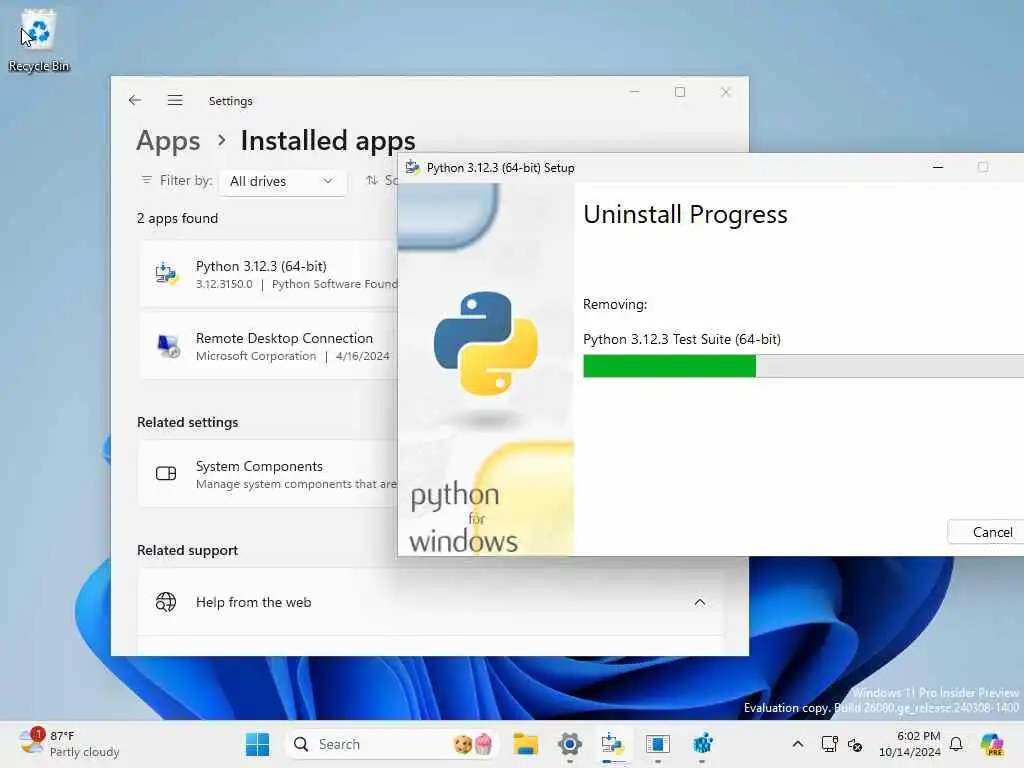The width and height of the screenshot is (1024, 768).
Task: Click the System Components icon
Action: (x=166, y=473)
